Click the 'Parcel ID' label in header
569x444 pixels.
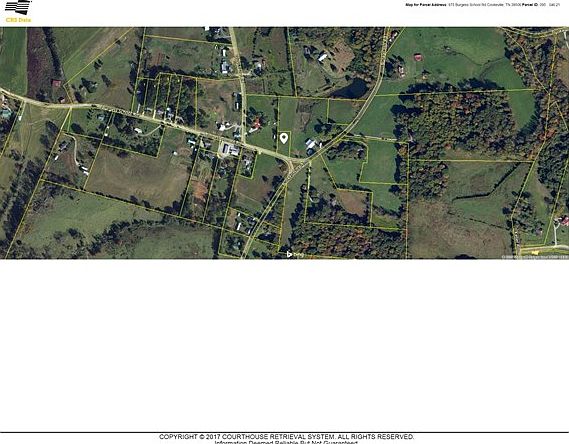530,5
